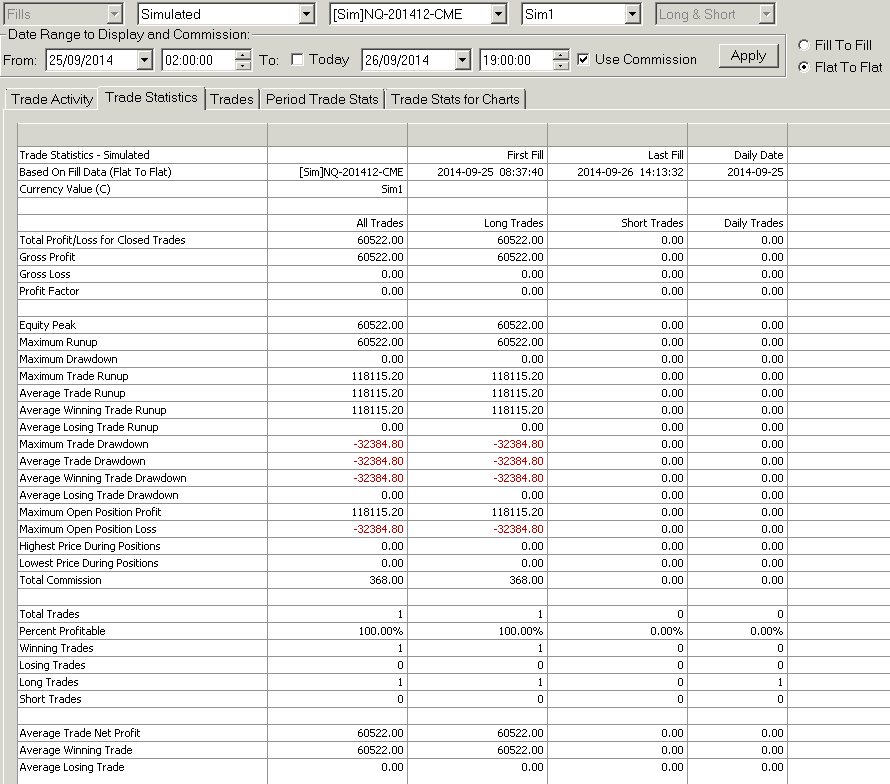
Task: Open the Simulated account type dropdown
Action: (307, 14)
